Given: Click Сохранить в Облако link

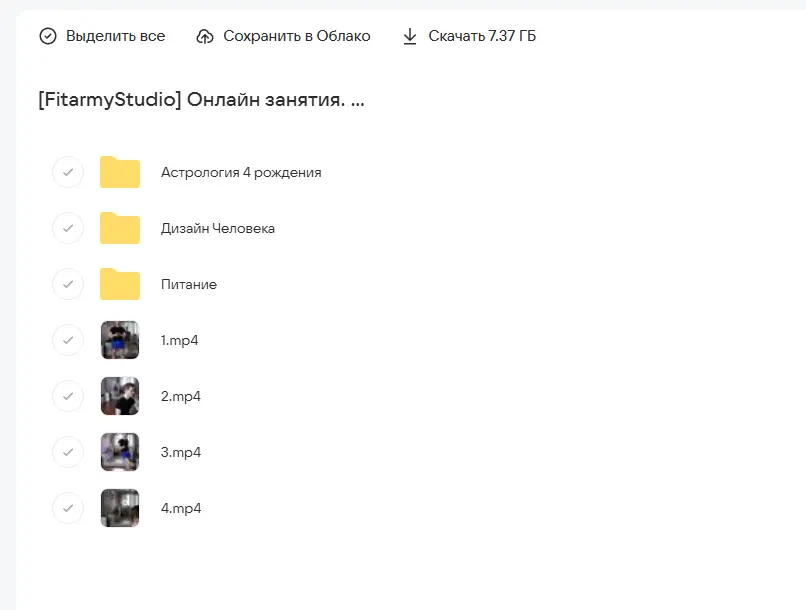Looking at the screenshot, I should pyautogui.click(x=297, y=35).
